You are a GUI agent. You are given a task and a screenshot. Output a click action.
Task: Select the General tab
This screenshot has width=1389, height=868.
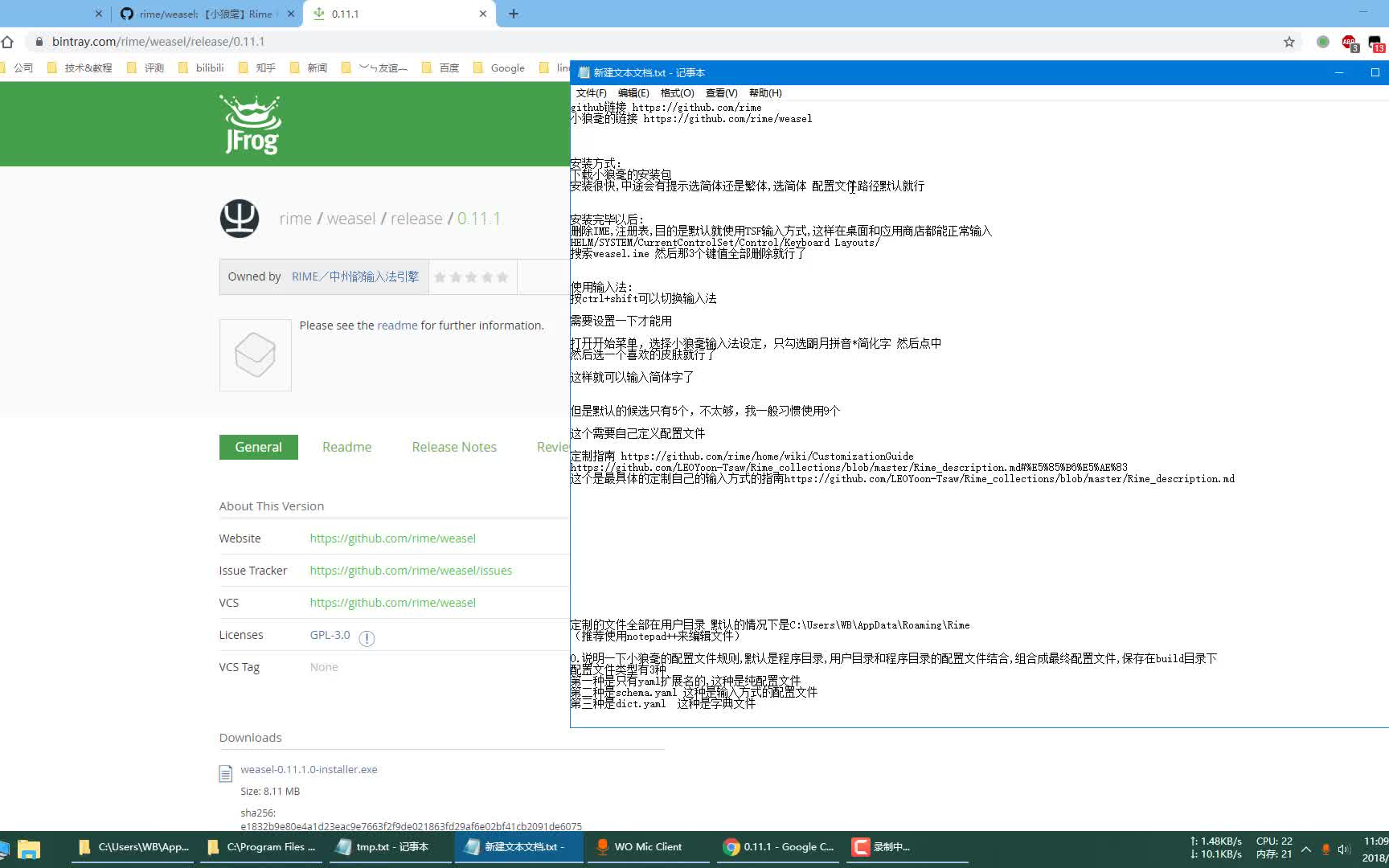[259, 447]
